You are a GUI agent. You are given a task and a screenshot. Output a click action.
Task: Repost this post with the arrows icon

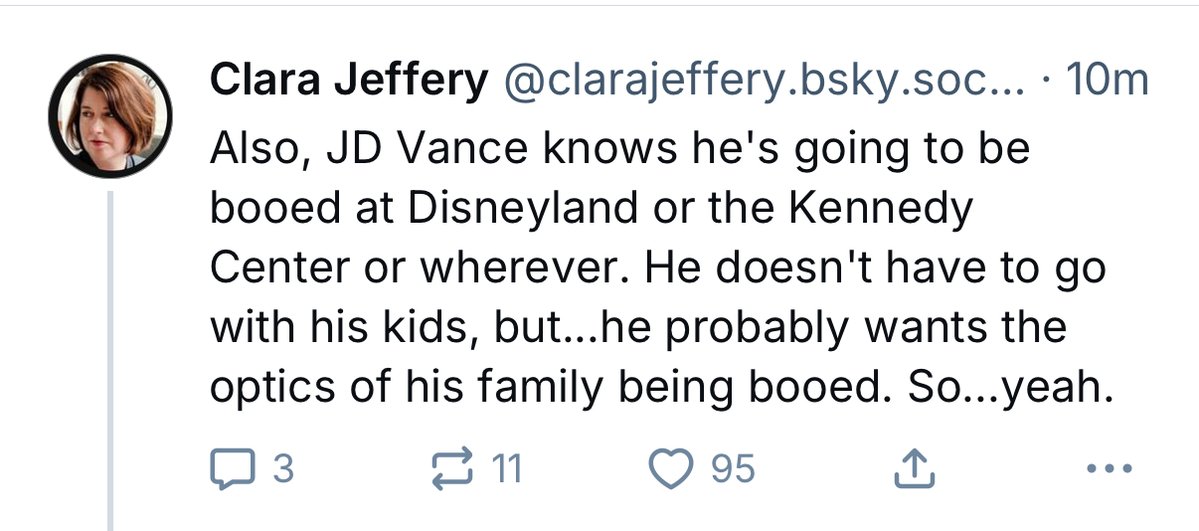[453, 469]
